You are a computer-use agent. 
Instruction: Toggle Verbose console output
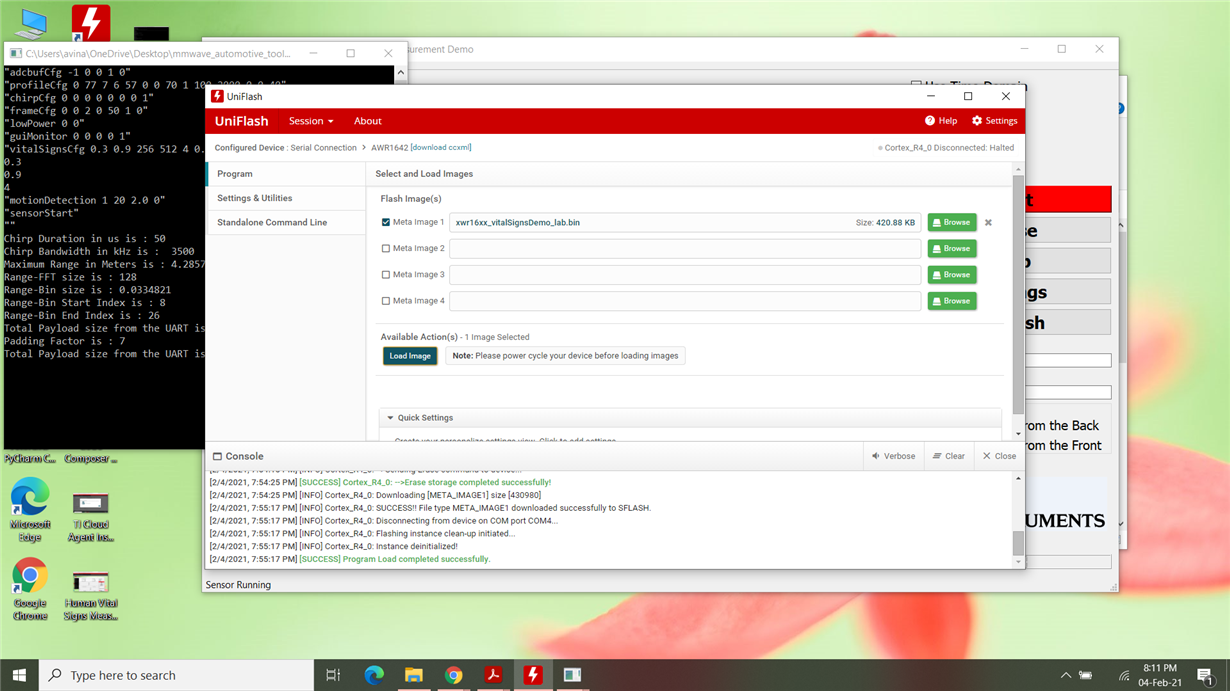pos(893,456)
